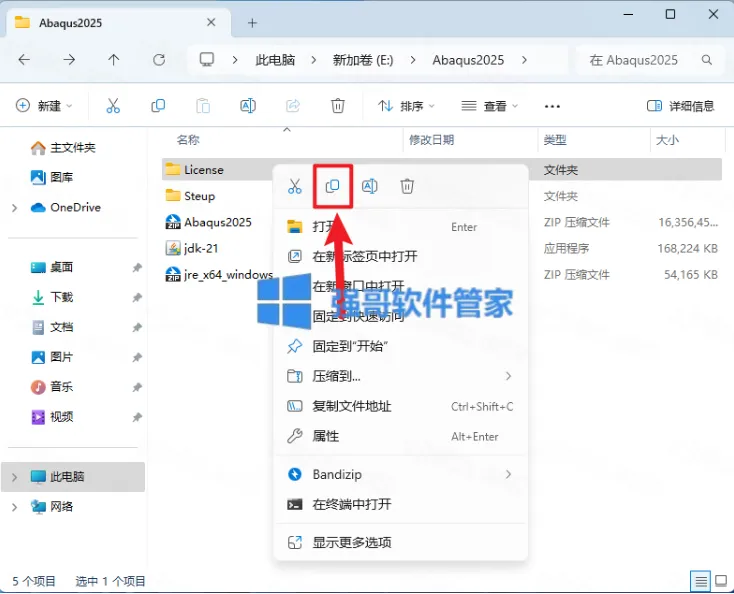Click the search magnifier icon
The image size is (734, 594).
[x=707, y=60]
